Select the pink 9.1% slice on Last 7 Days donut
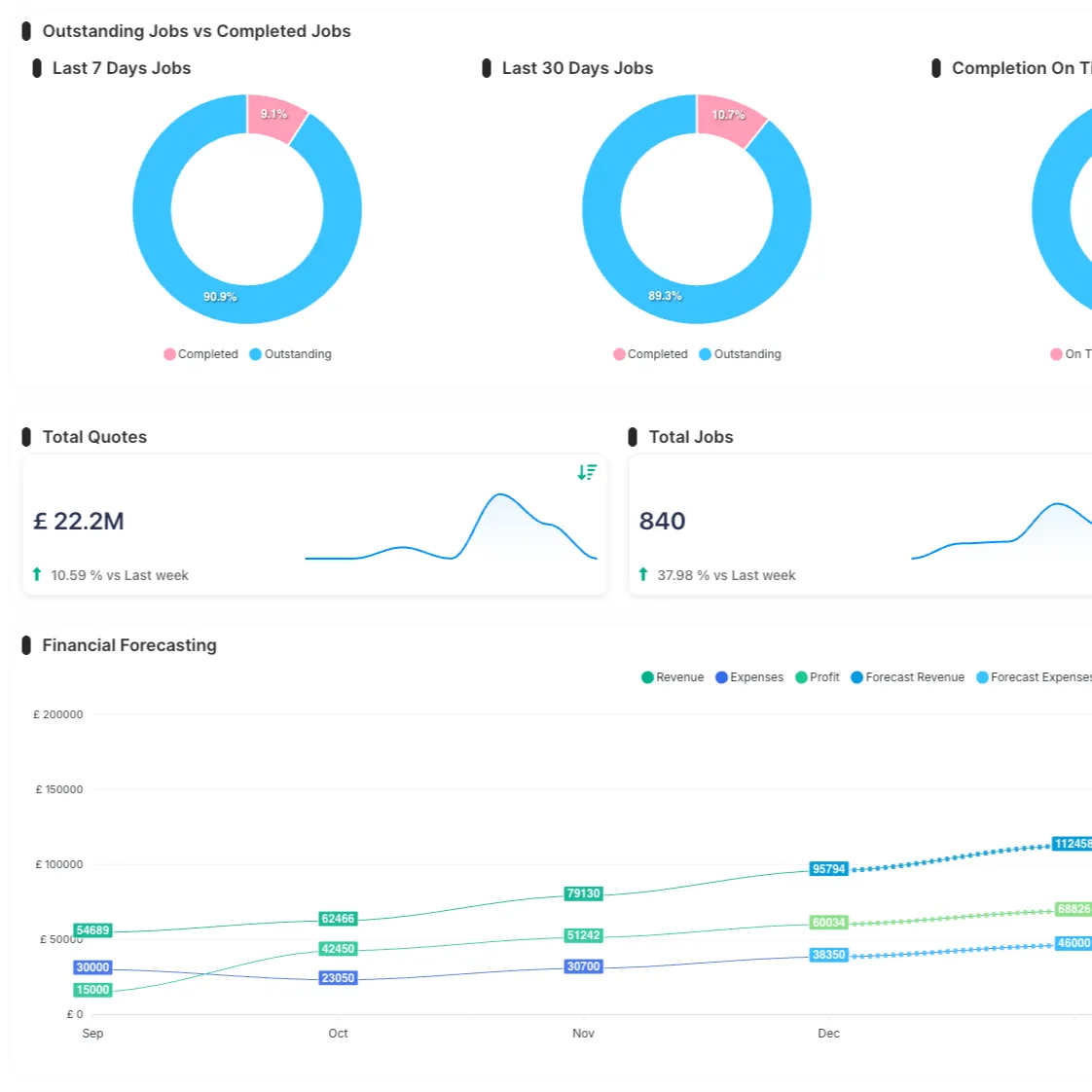 pyautogui.click(x=273, y=114)
